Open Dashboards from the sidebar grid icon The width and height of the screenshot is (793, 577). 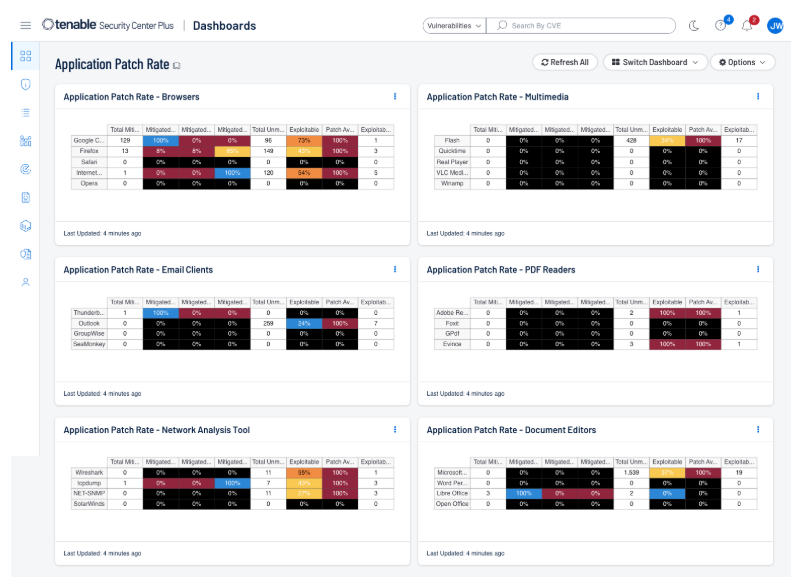click(x=25, y=57)
